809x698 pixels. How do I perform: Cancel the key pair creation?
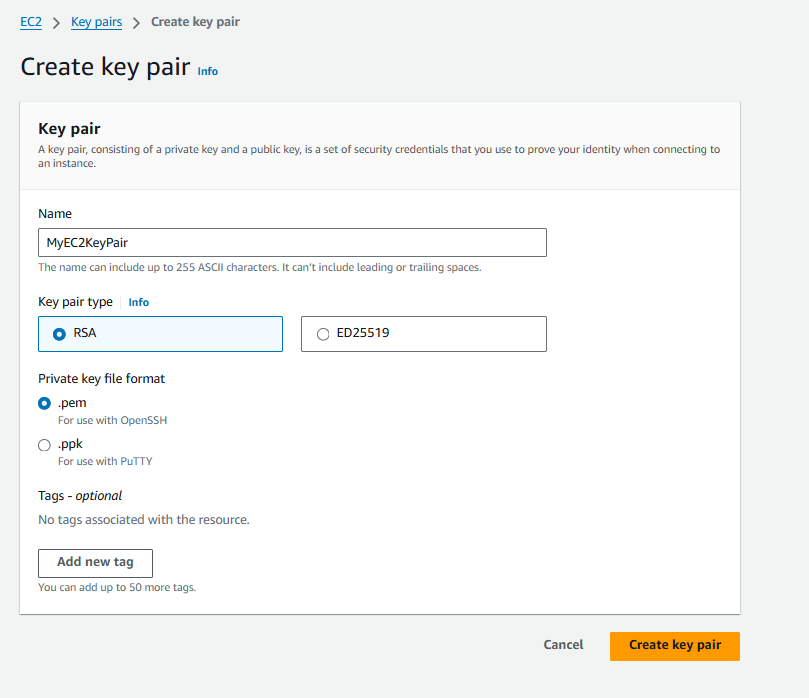click(563, 645)
